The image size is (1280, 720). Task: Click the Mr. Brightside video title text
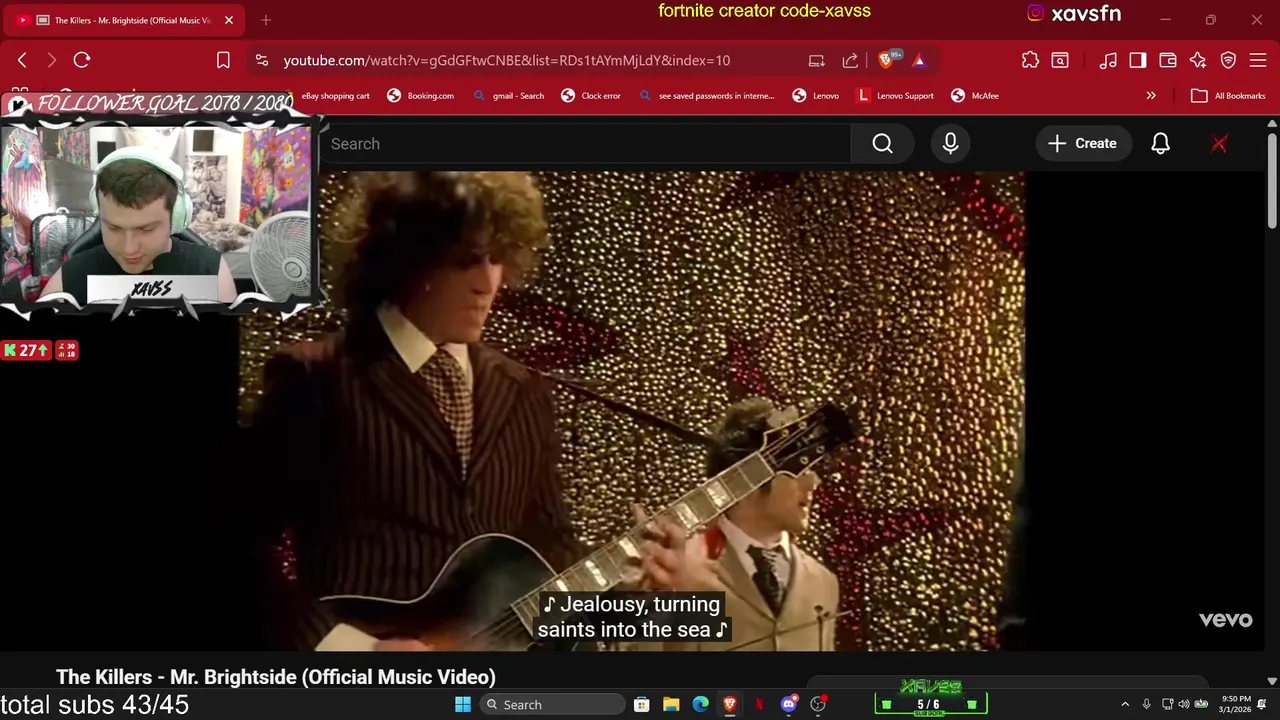coord(276,677)
